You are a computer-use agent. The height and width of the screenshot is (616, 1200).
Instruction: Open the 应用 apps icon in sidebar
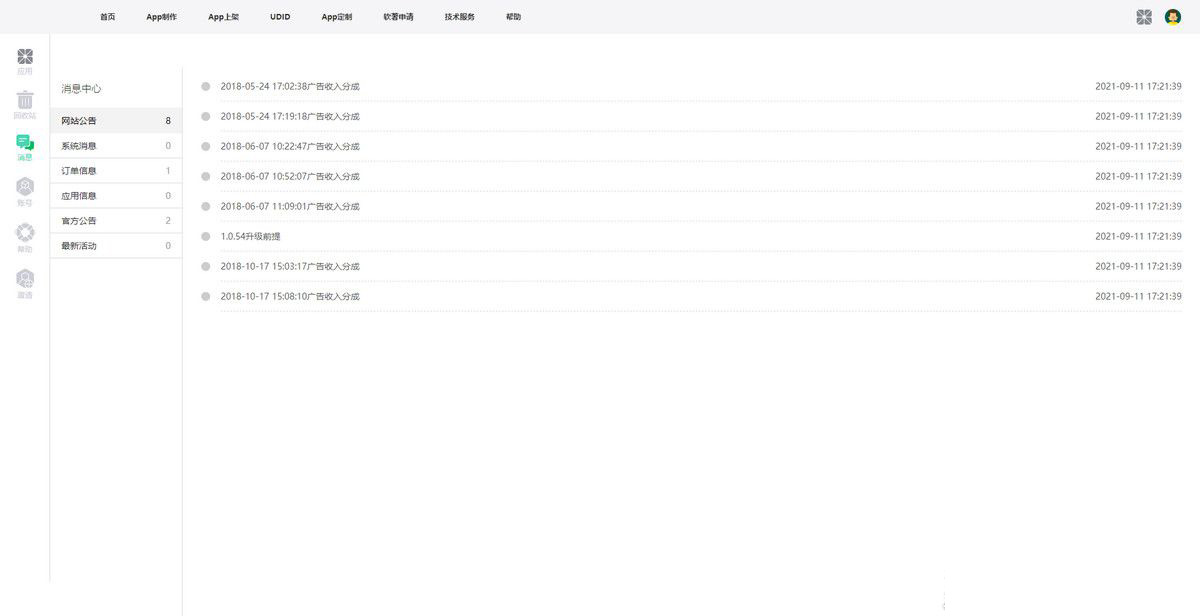(x=25, y=58)
